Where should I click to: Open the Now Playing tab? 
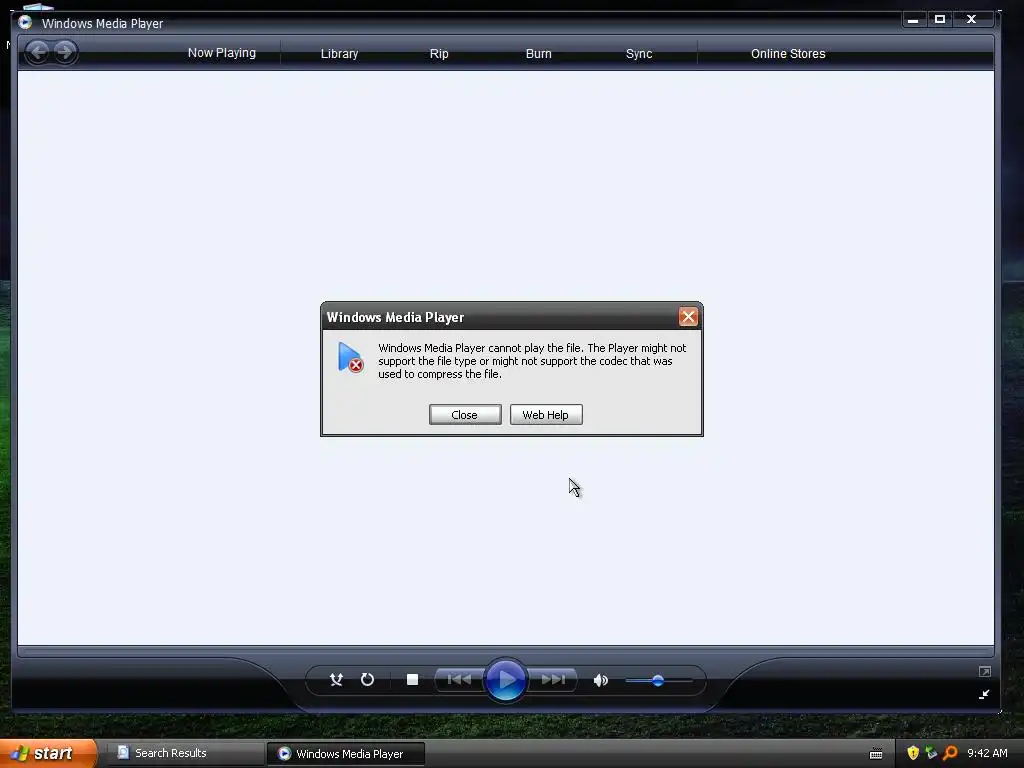point(221,53)
